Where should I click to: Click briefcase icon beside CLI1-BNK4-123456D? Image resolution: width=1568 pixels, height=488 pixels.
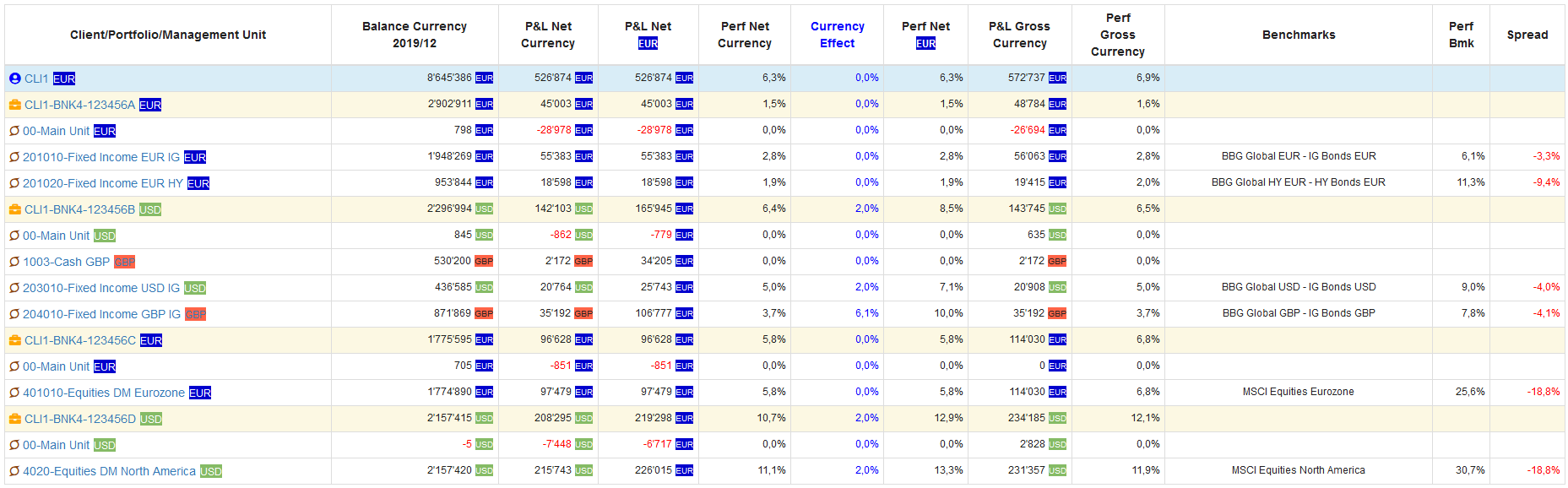tap(14, 419)
